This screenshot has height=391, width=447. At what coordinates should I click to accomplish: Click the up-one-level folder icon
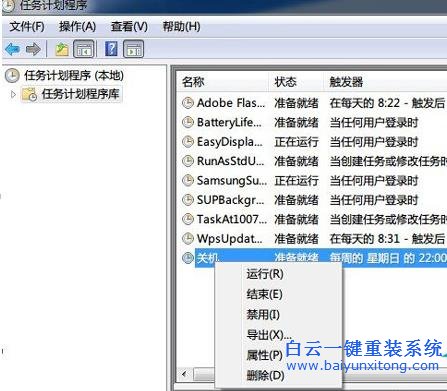coord(62,49)
